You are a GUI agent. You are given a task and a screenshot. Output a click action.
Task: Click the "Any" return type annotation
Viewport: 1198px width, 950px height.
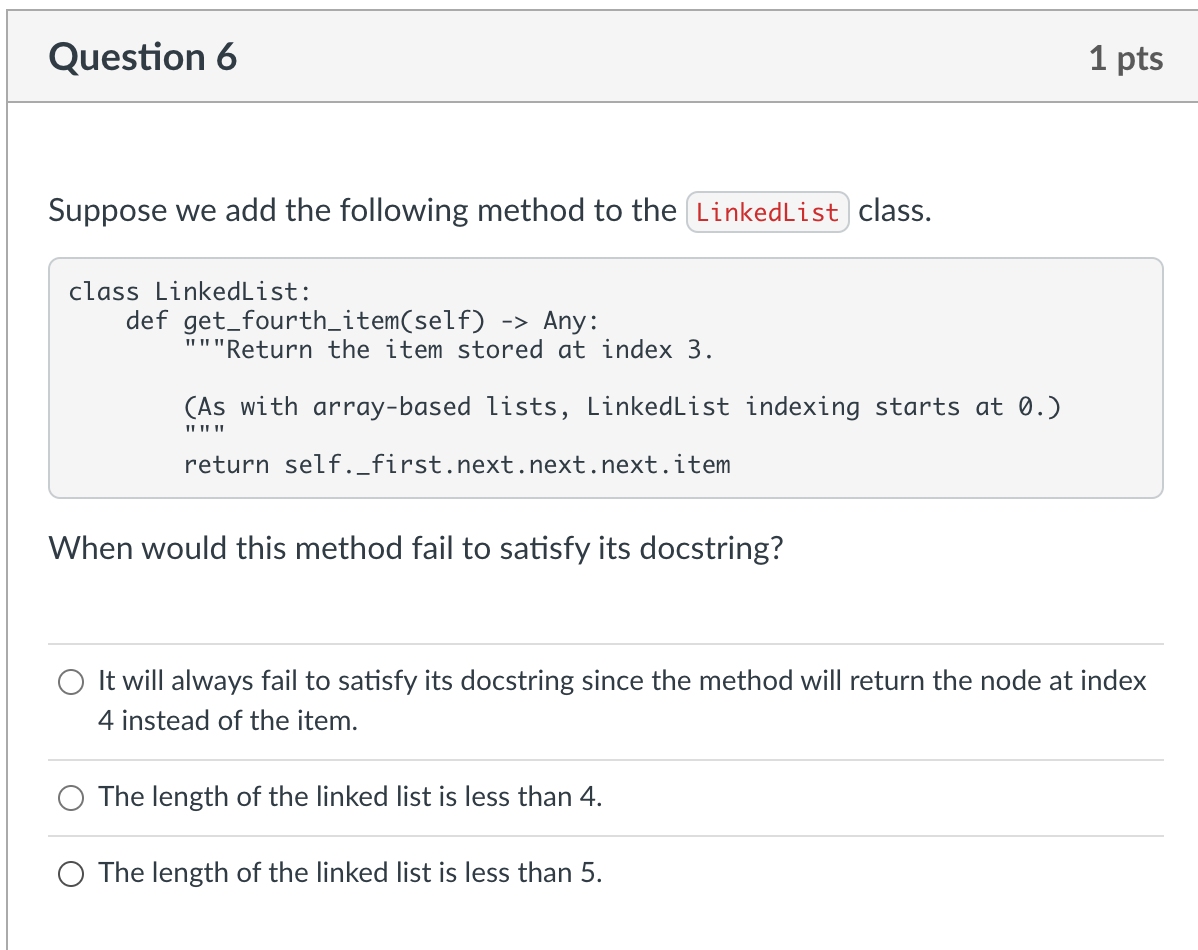[x=567, y=321]
